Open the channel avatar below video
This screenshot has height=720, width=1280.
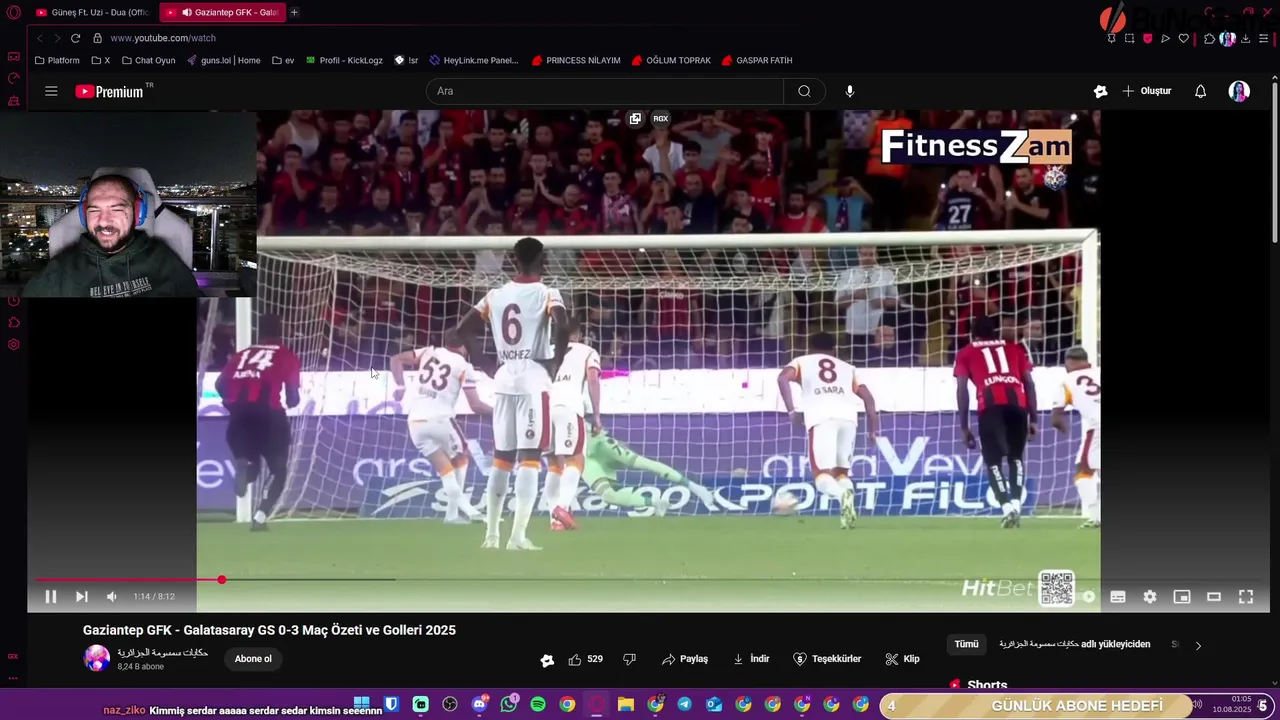click(x=97, y=658)
